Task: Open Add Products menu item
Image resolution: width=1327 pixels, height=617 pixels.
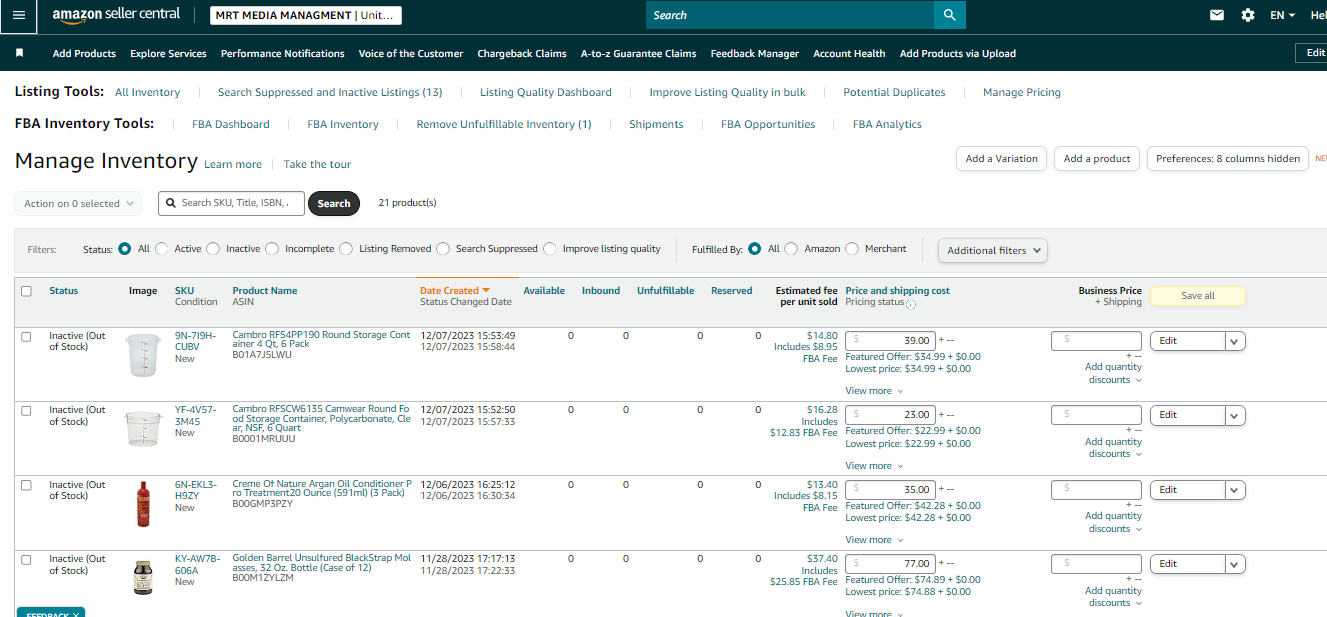Action: point(84,53)
